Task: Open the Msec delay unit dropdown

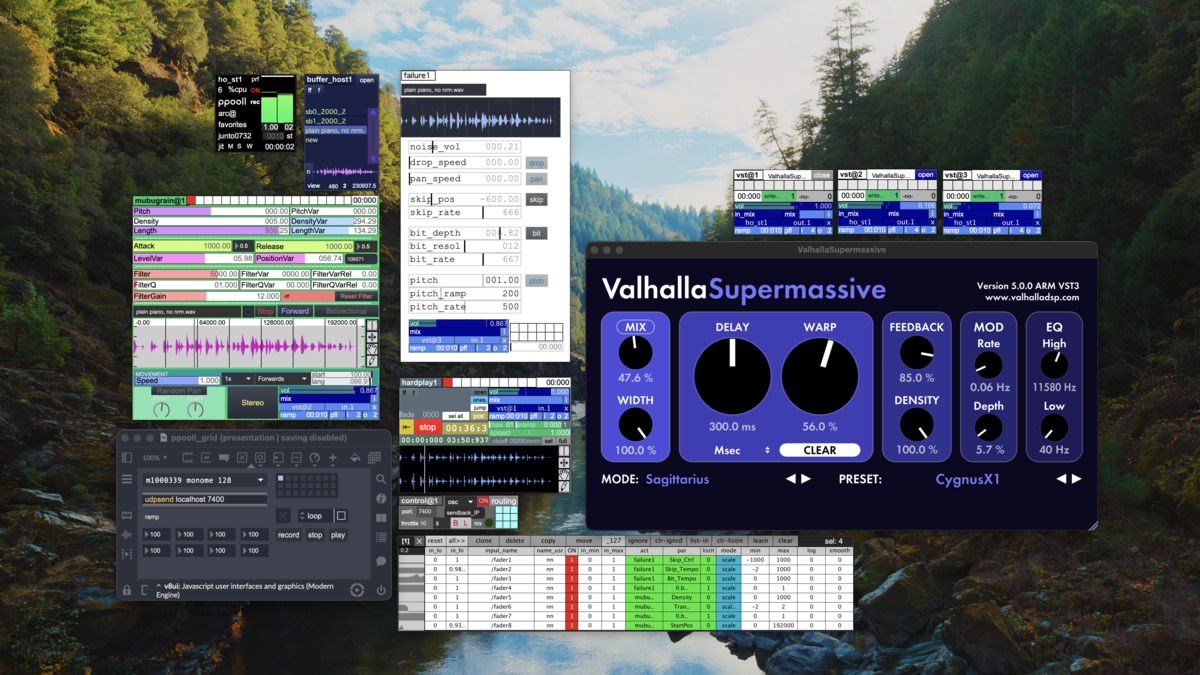Action: 740,450
